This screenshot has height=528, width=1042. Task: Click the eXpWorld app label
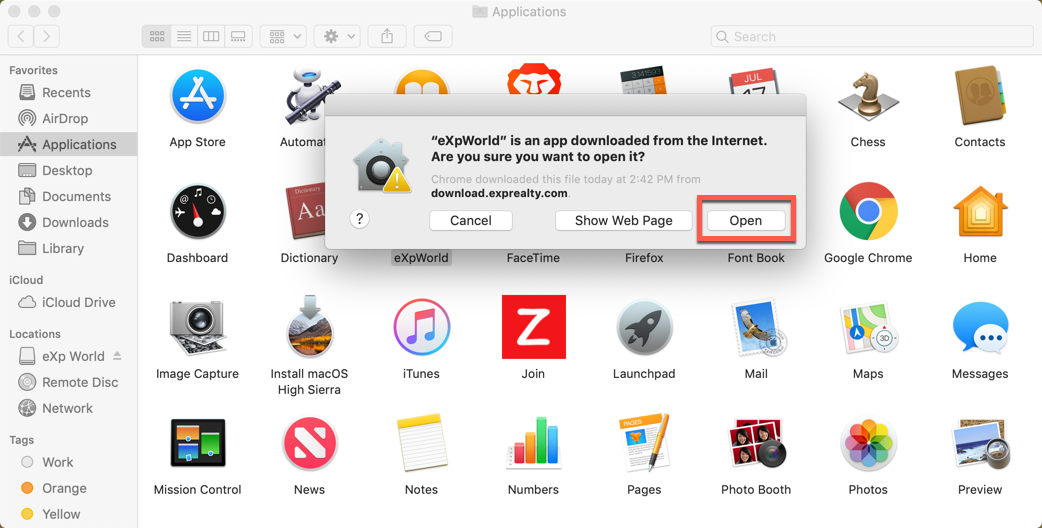point(421,258)
